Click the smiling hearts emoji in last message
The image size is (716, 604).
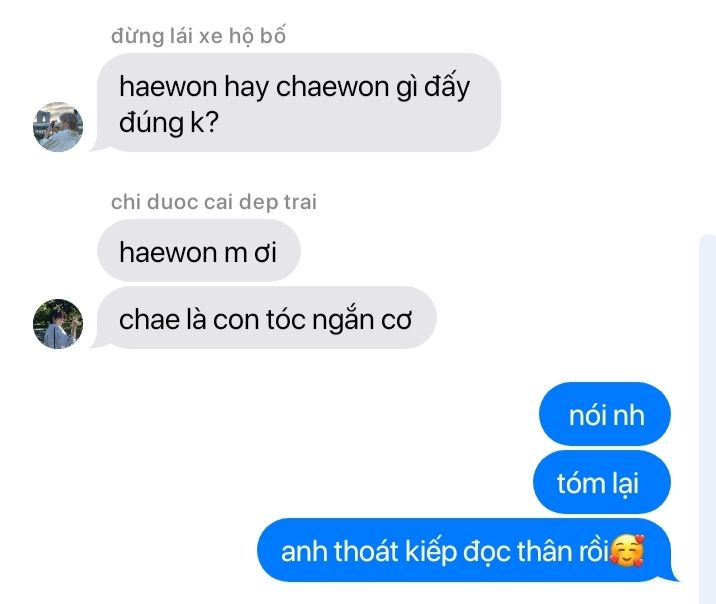(627, 551)
